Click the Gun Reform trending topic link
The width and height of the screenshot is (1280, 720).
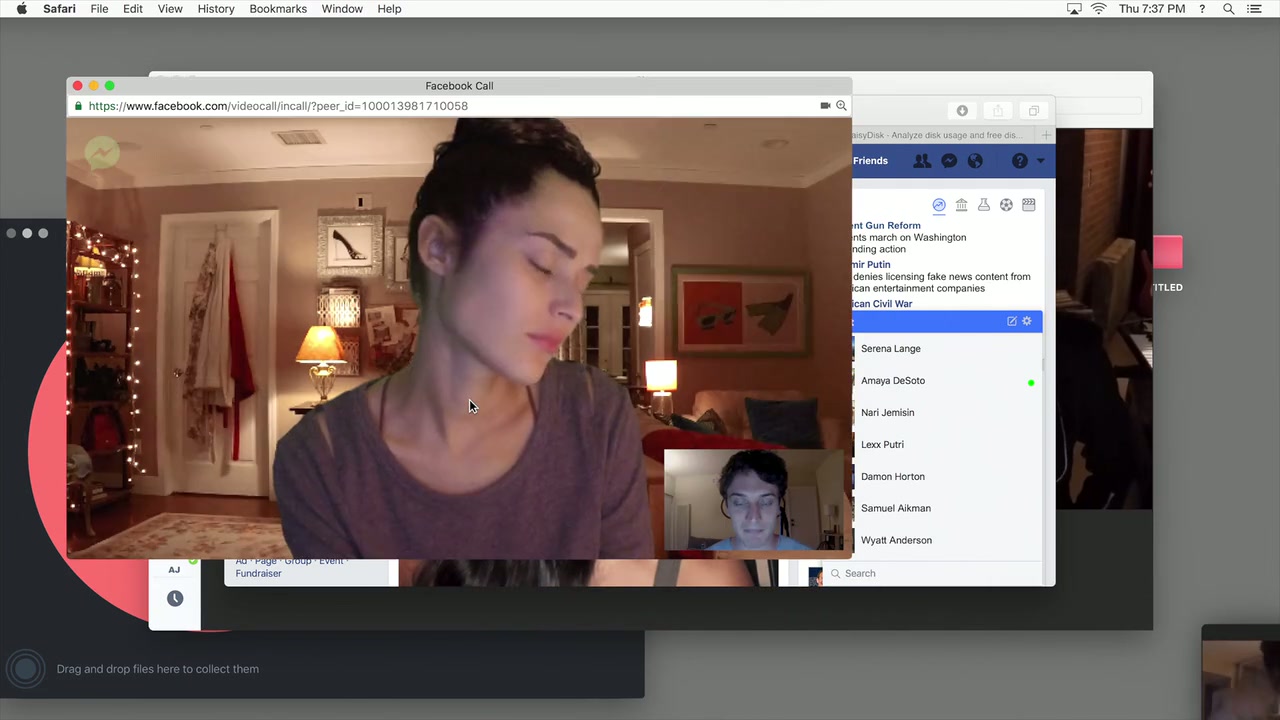886,226
